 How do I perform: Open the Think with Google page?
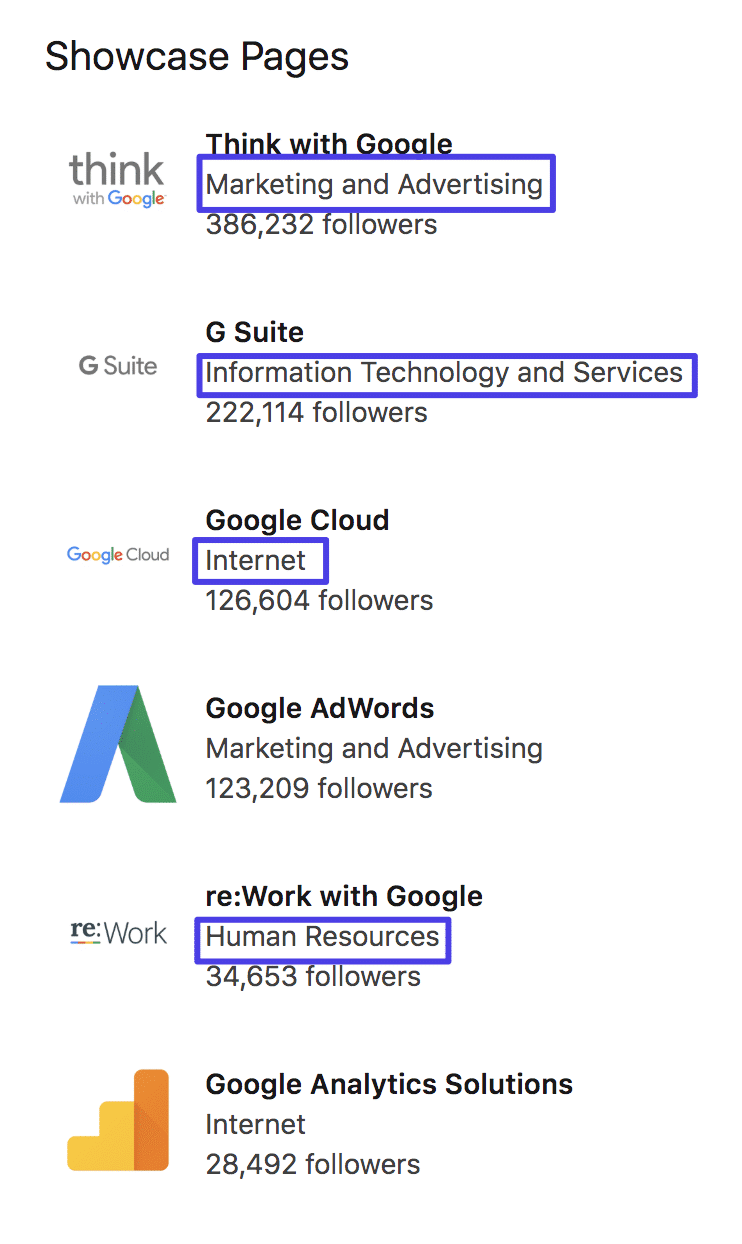tap(329, 144)
